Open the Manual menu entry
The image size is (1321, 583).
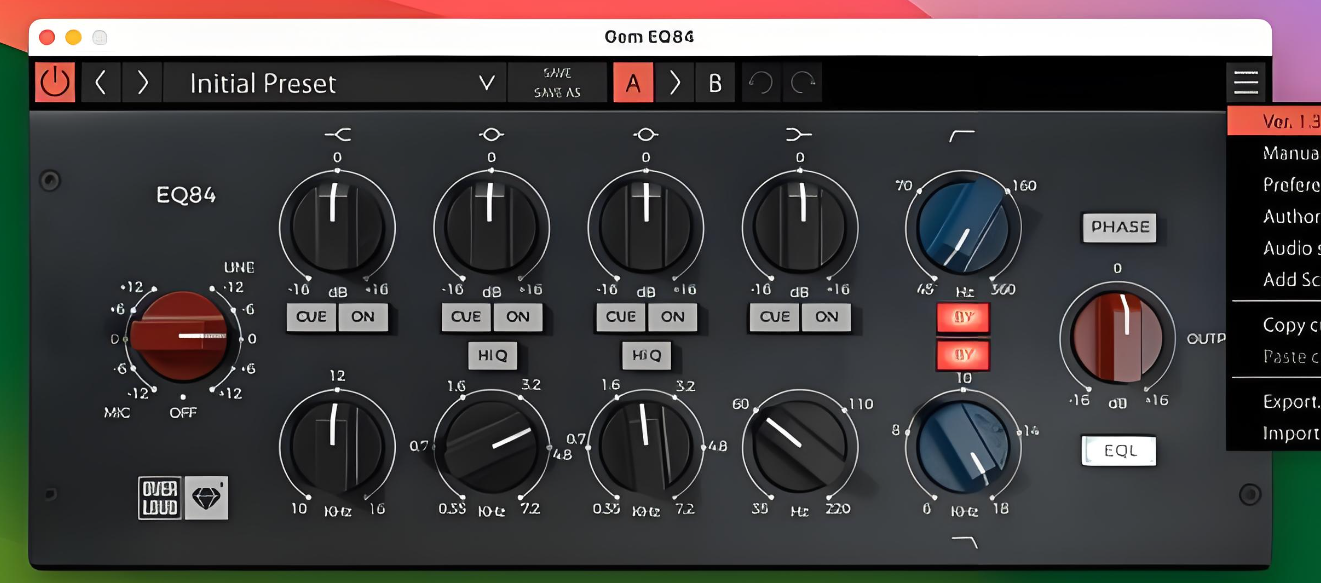point(1274,153)
